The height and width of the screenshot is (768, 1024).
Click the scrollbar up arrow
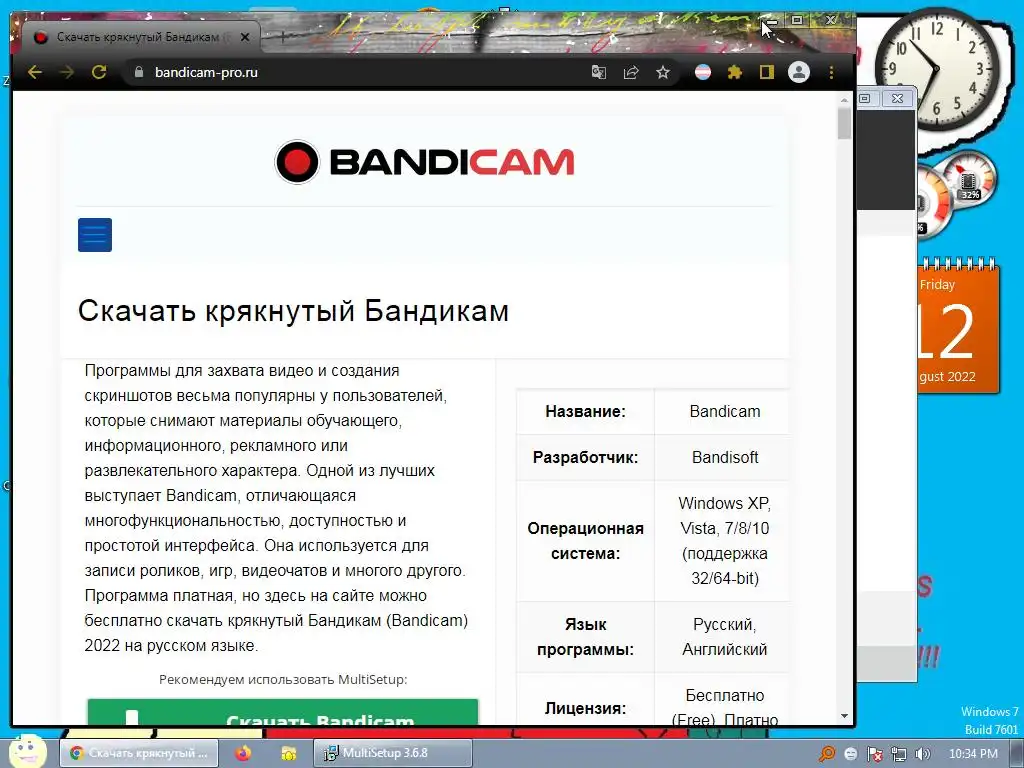pyautogui.click(x=844, y=100)
